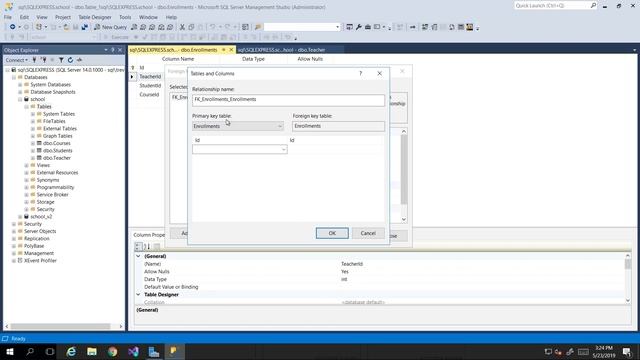The height and width of the screenshot is (360, 640).
Task: Click the Filter funnel icon in Object Explorer
Action: [61, 60]
